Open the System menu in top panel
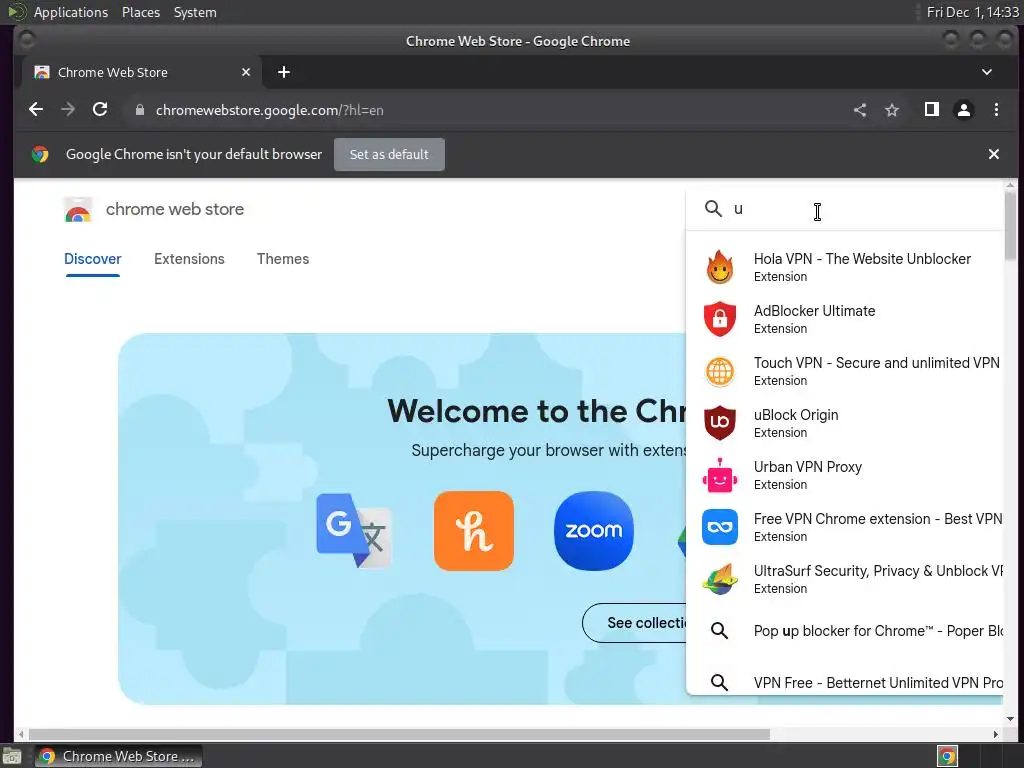The height and width of the screenshot is (768, 1024). [x=195, y=12]
